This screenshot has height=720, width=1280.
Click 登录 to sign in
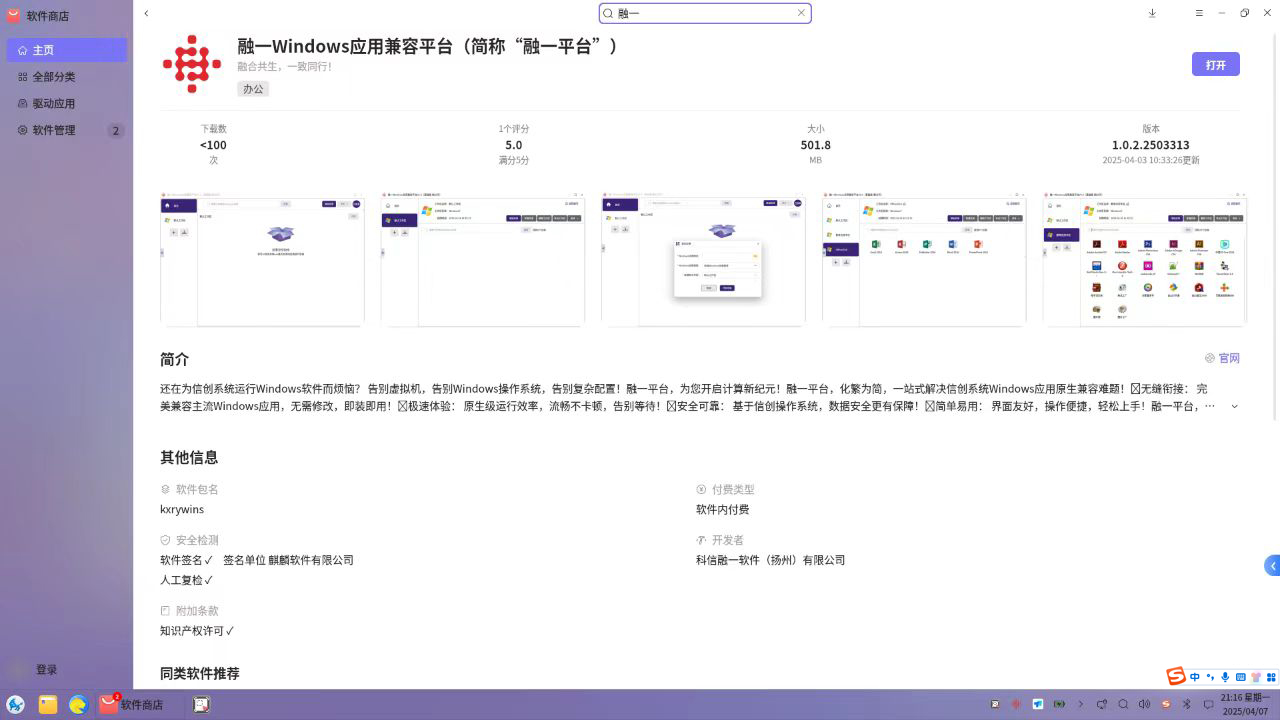(46, 670)
